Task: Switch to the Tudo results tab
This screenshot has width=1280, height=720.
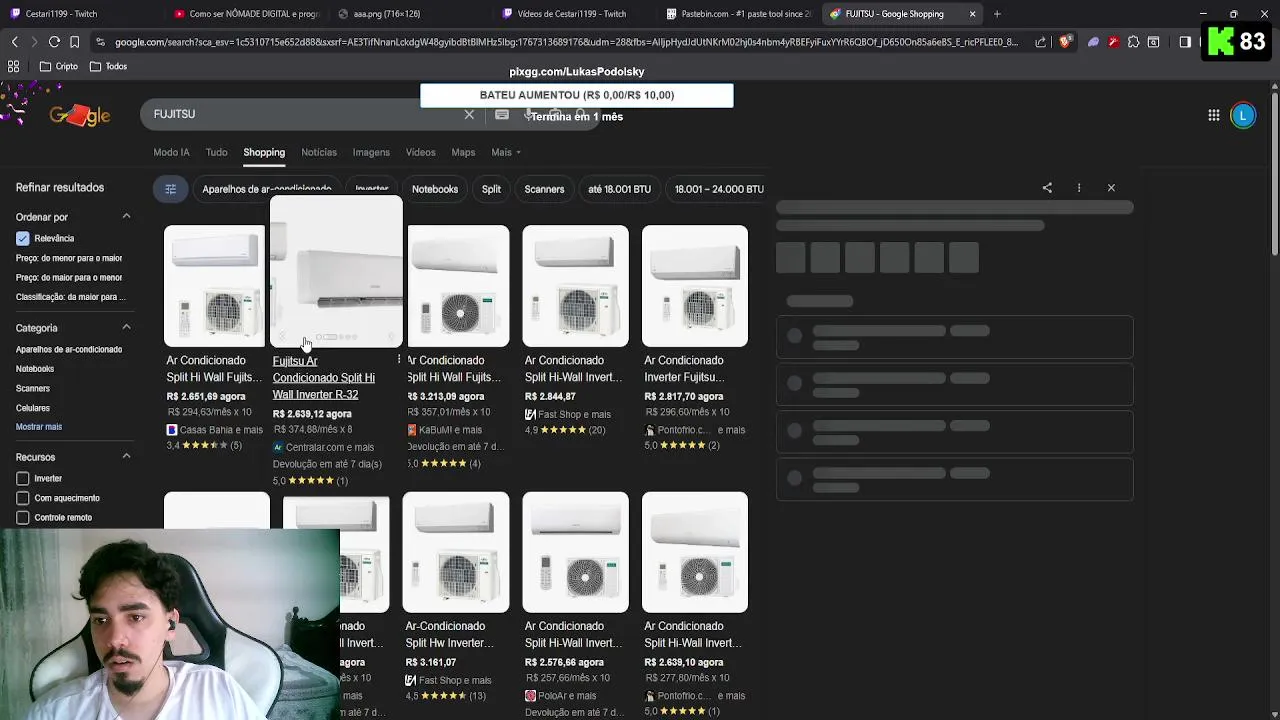Action: (x=216, y=152)
